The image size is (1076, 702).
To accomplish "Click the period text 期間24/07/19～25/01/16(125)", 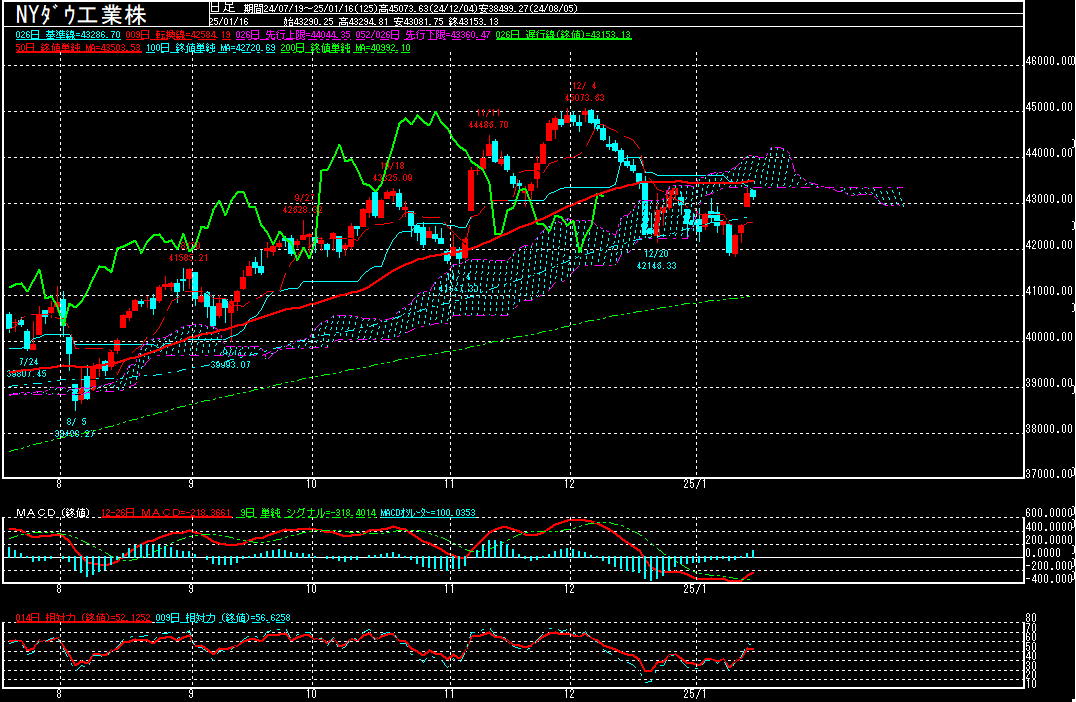I will 311,8.
